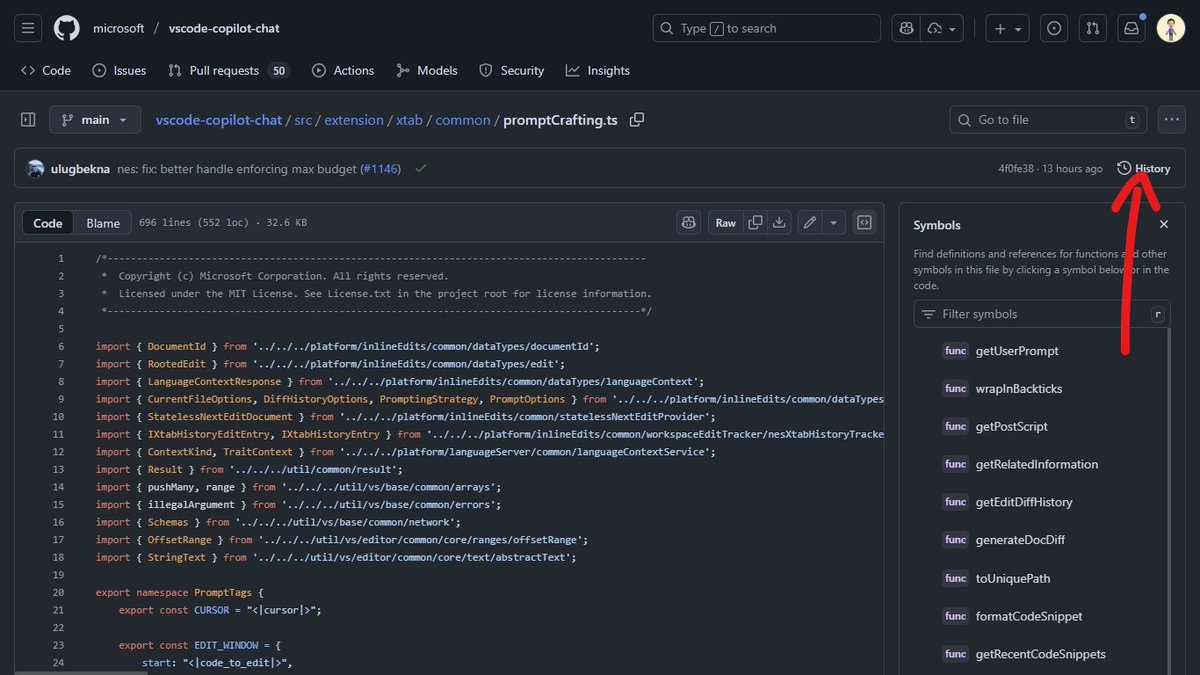Copy file path icon next to promptCrafting.ts

coord(637,120)
